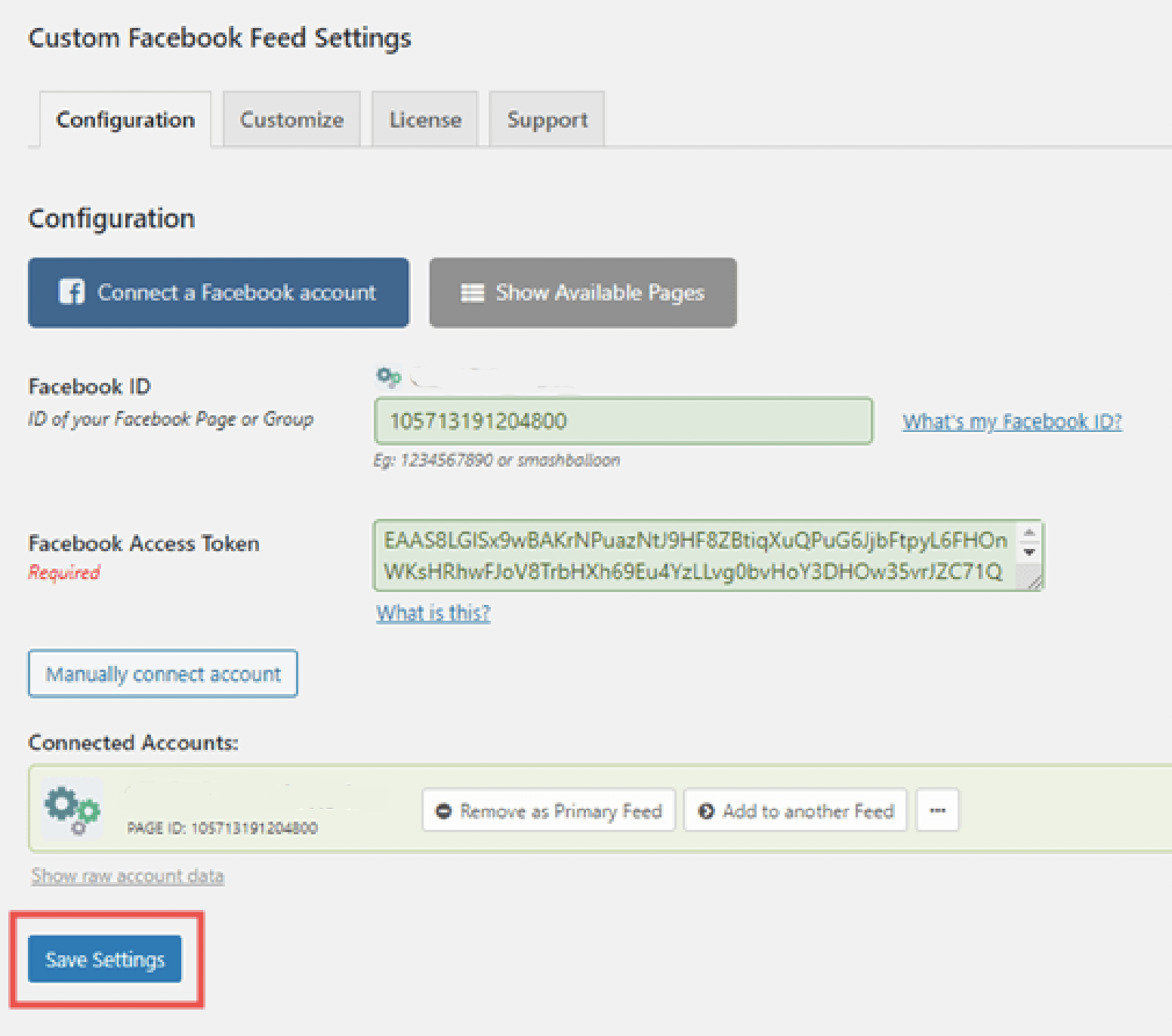Open "What's my Facebook ID?" link
Screen dimensions: 1172x1036
1012,421
